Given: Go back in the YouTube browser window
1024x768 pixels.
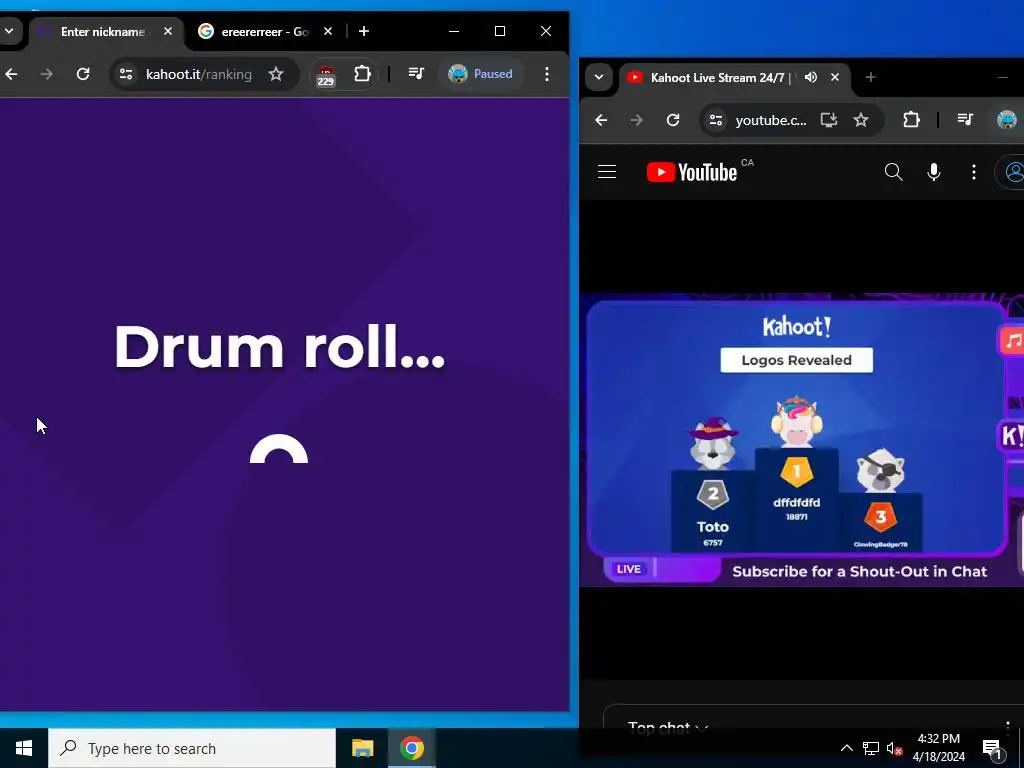Looking at the screenshot, I should point(601,120).
